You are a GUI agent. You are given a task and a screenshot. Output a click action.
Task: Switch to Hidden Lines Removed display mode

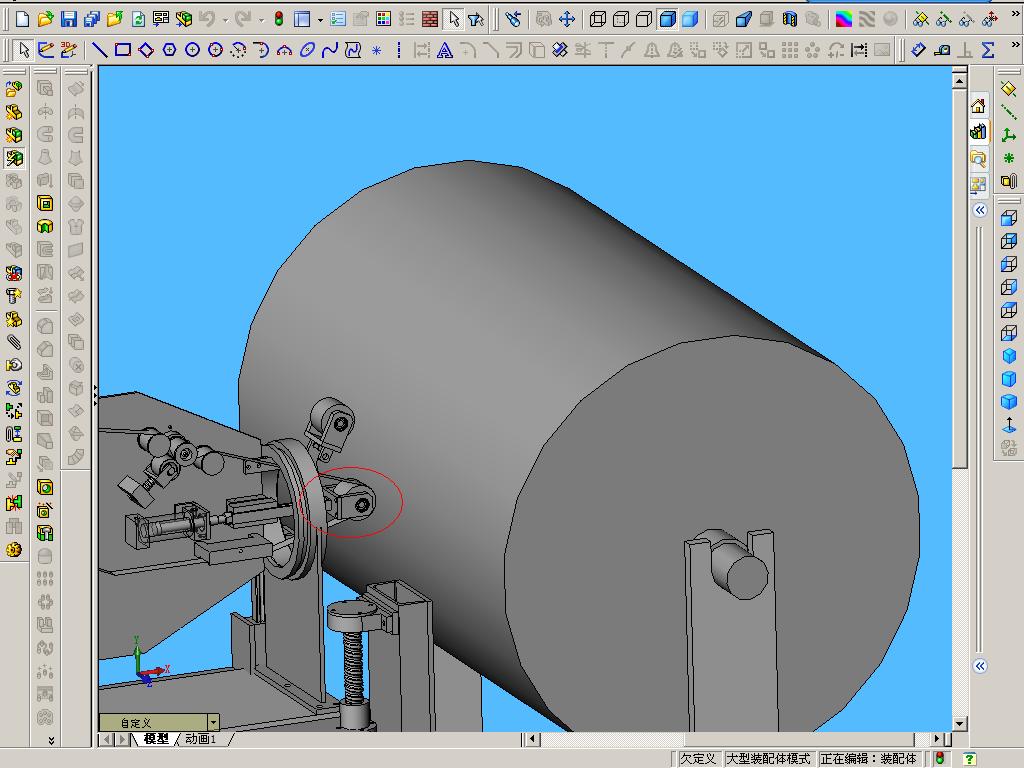[643, 20]
